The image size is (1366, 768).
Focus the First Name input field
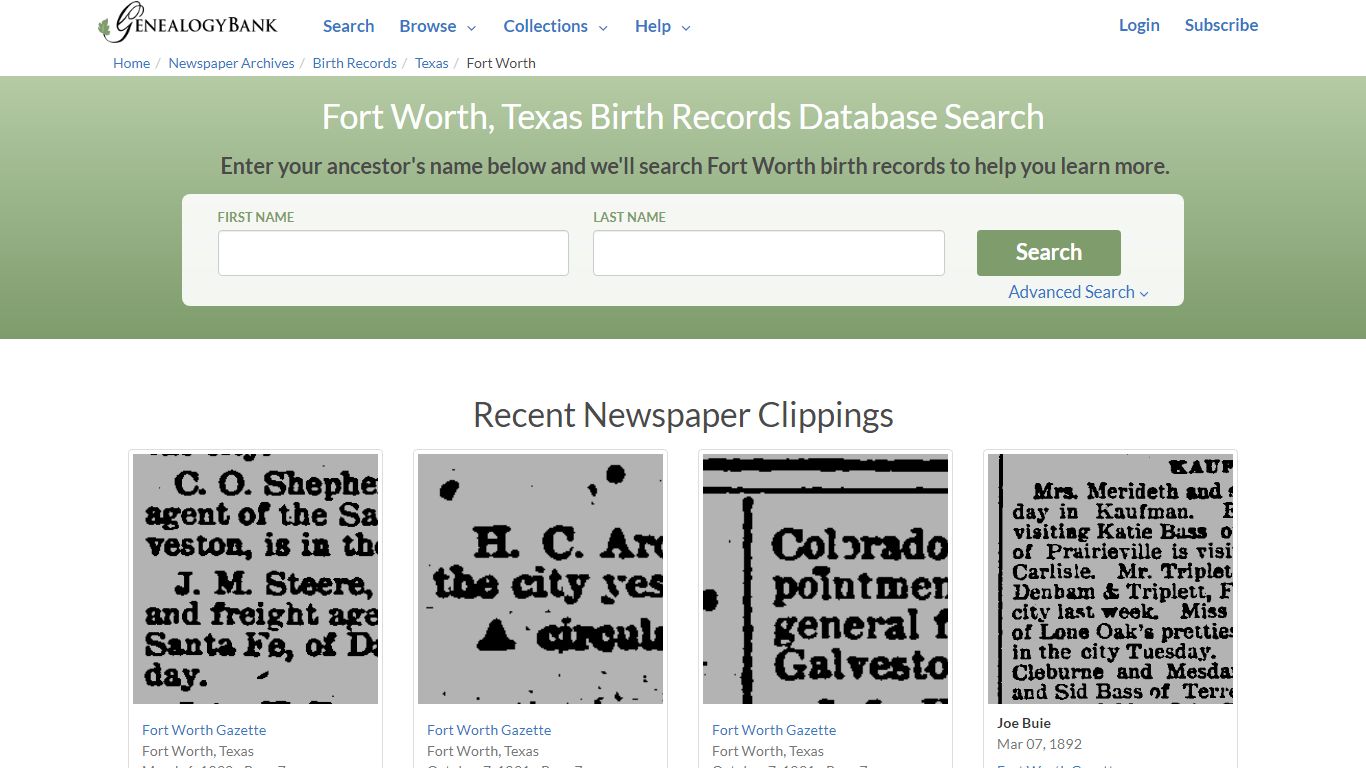(x=393, y=253)
